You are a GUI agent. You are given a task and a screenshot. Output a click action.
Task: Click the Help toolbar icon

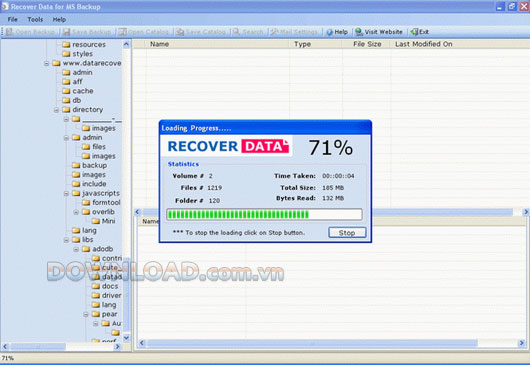[x=330, y=32]
